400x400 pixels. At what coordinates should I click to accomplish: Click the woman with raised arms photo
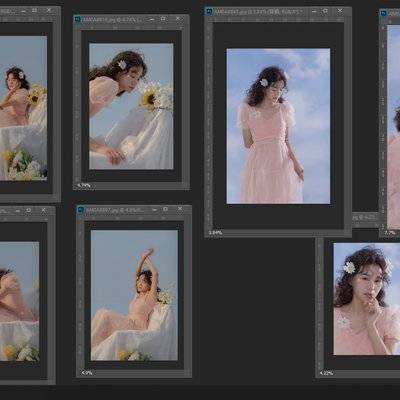pos(134,295)
